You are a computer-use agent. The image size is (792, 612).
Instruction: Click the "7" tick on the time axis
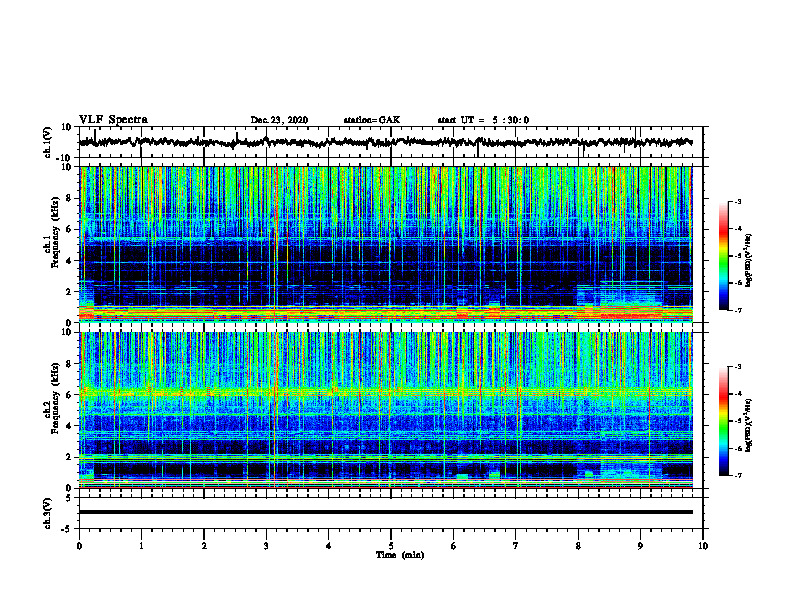516,546
